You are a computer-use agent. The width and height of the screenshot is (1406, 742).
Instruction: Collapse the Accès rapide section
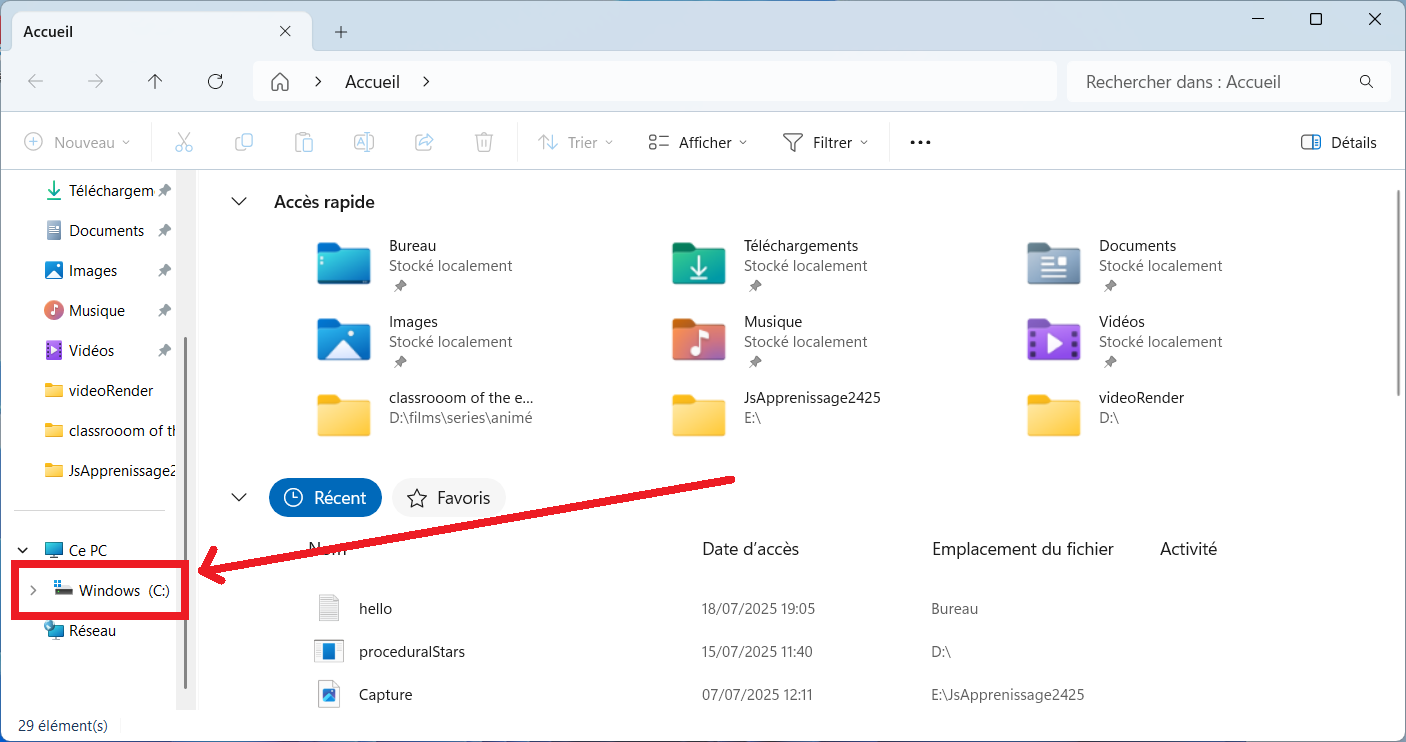coord(239,202)
